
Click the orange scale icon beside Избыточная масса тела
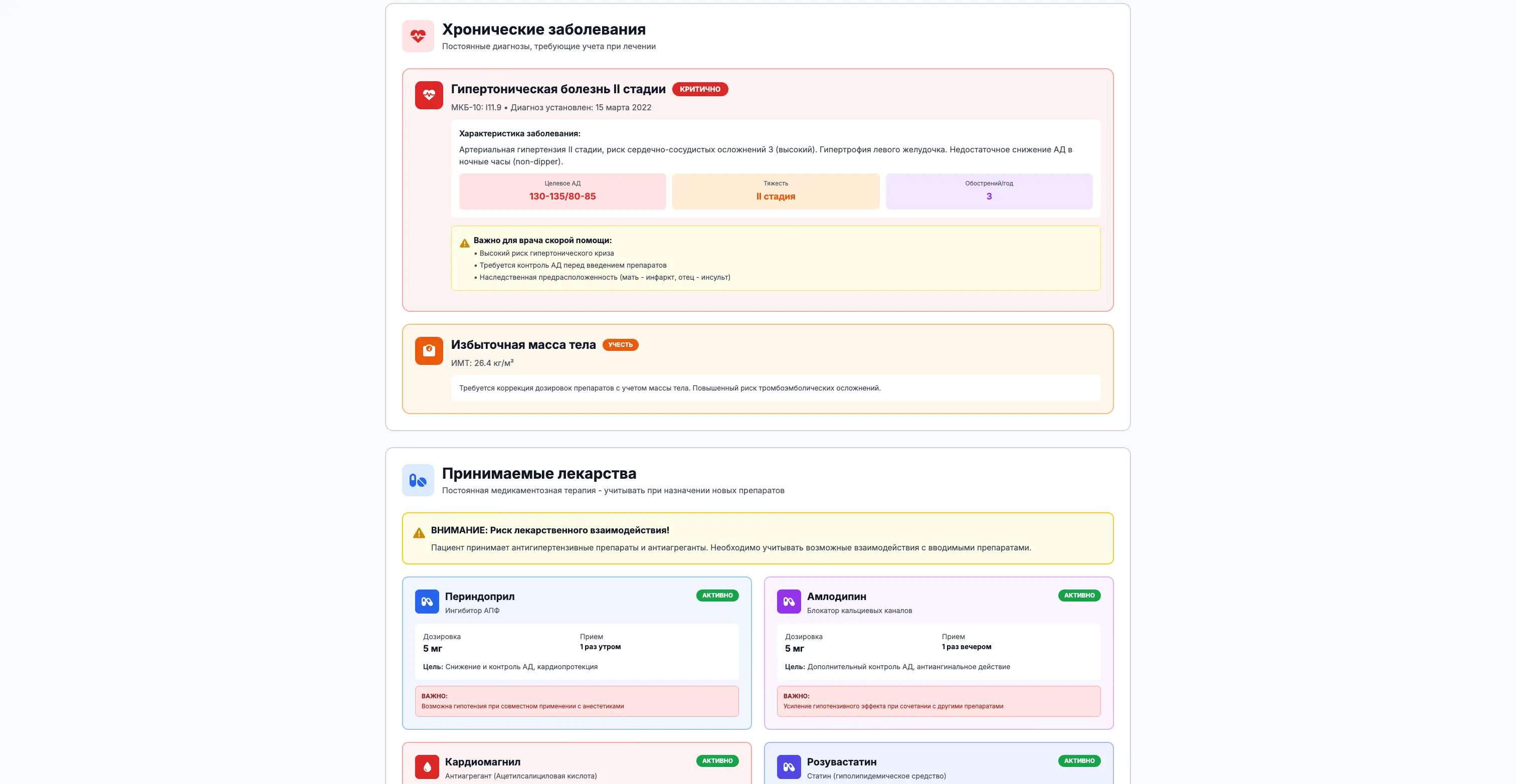tap(430, 351)
